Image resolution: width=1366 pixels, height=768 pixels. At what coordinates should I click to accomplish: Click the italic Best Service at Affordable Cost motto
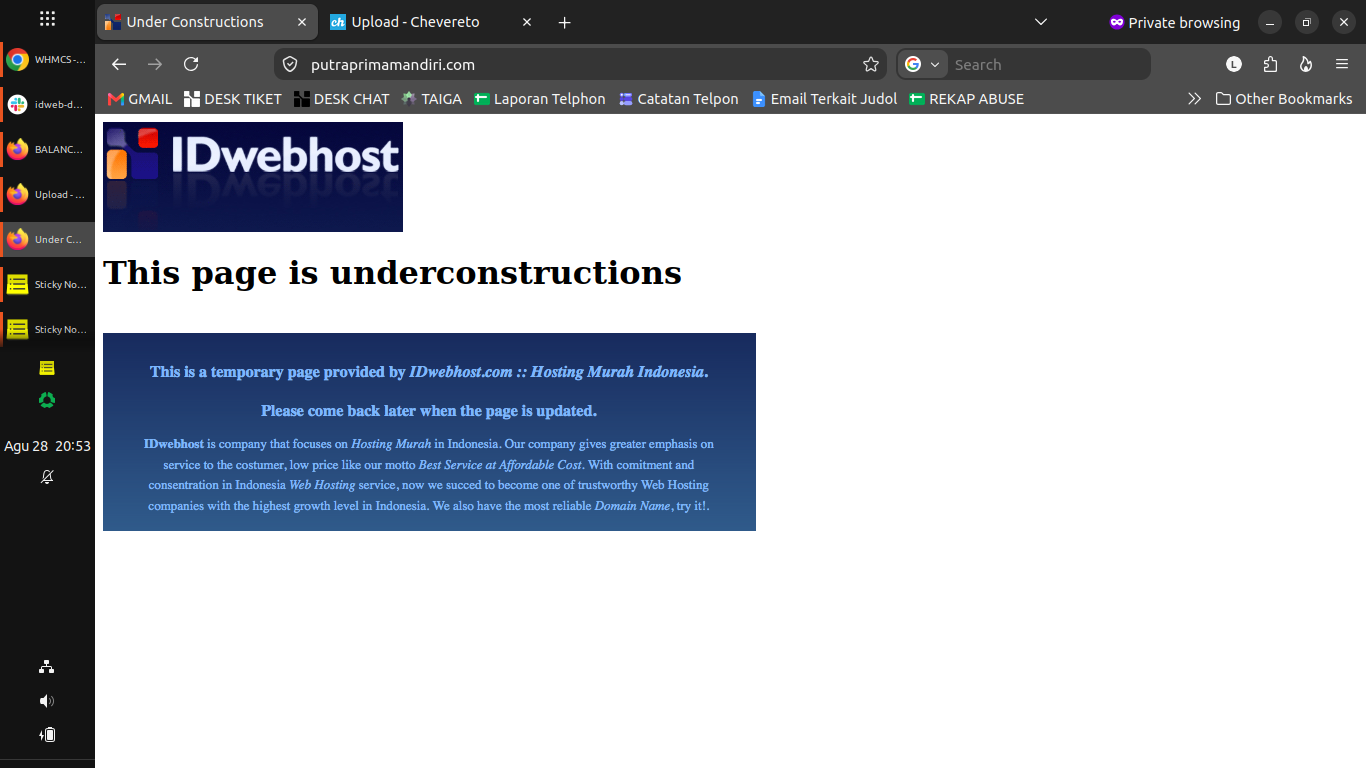point(500,465)
